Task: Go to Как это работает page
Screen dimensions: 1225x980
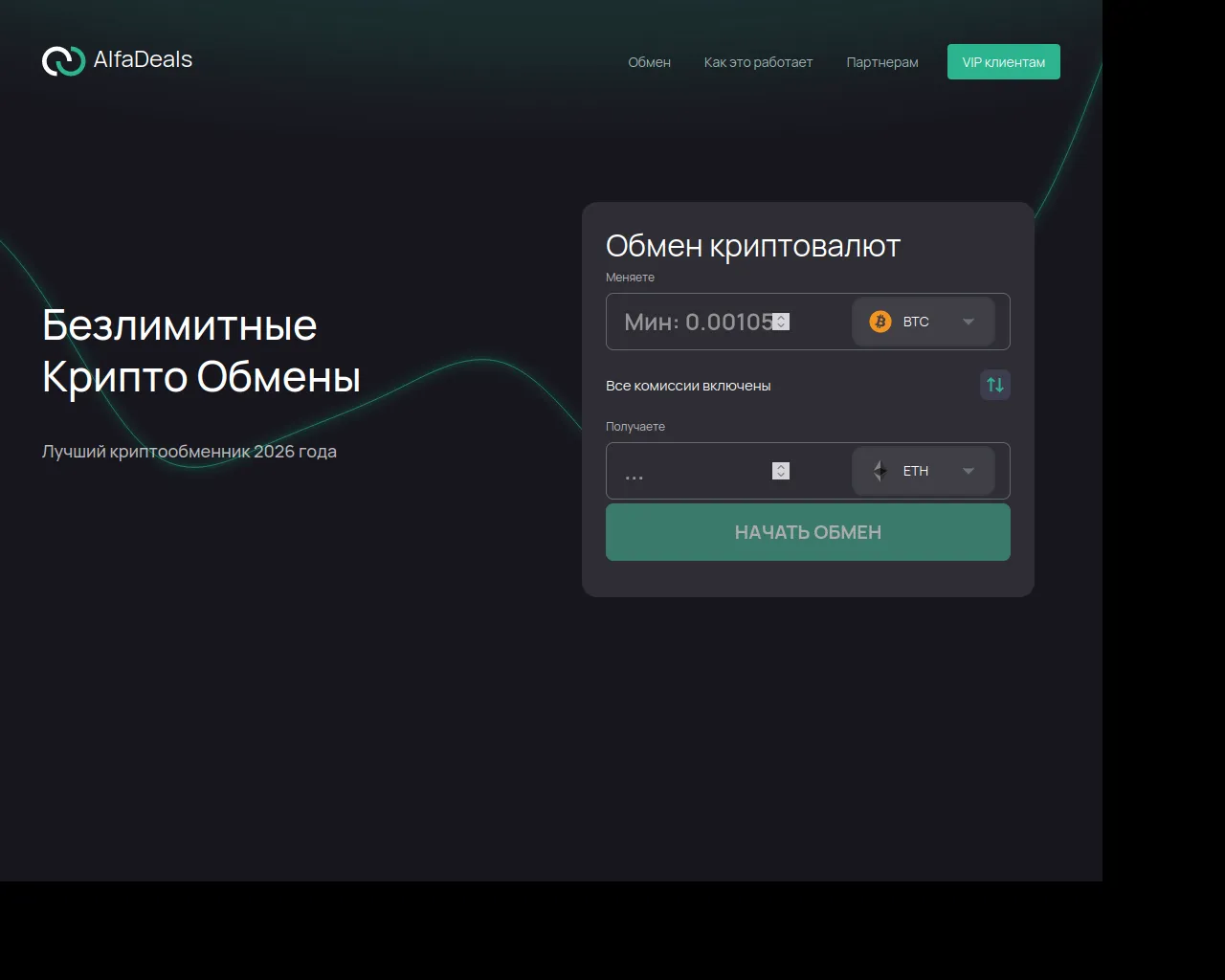Action: tap(758, 62)
